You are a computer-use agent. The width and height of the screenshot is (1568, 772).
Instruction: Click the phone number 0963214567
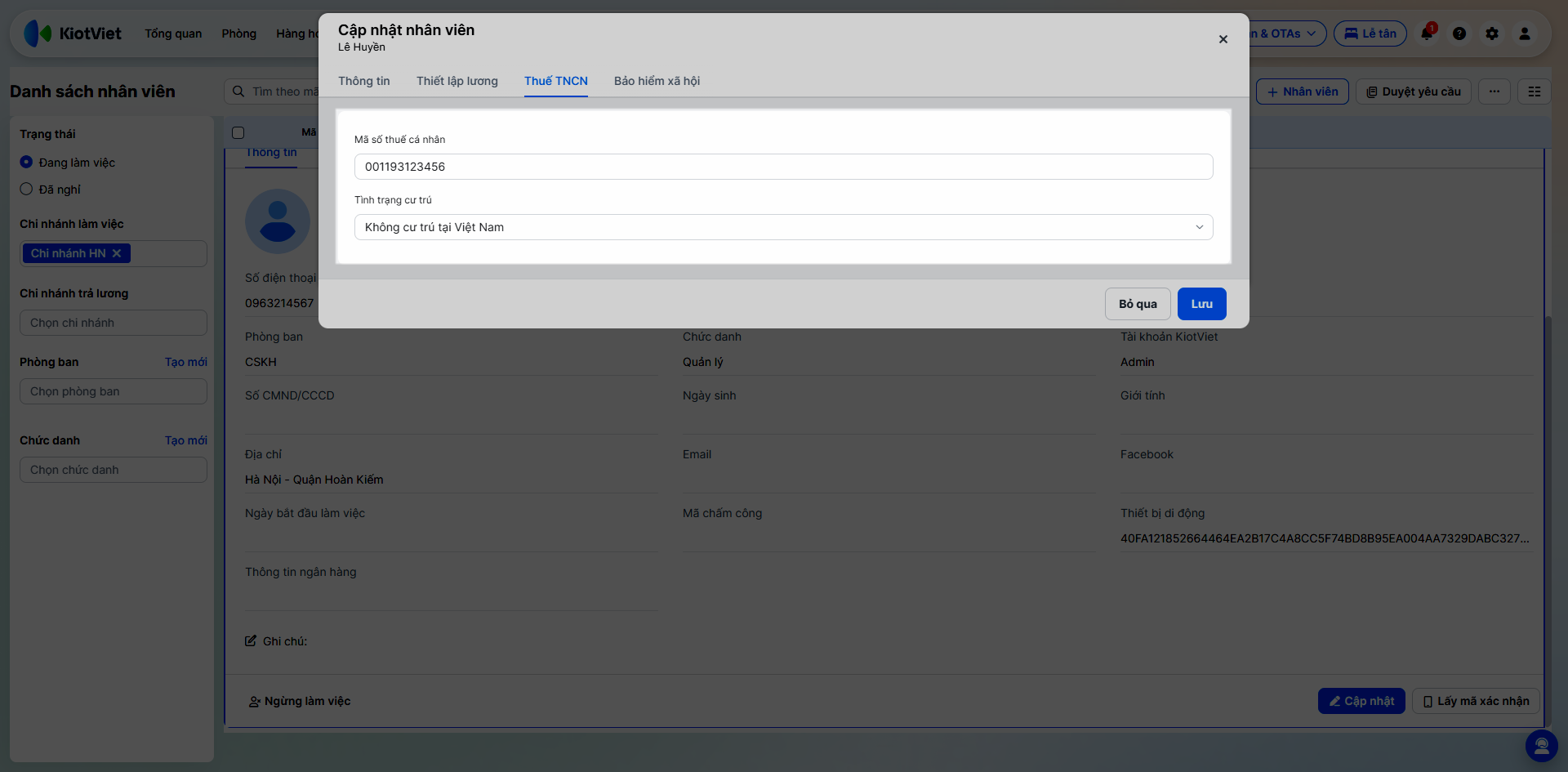point(279,303)
